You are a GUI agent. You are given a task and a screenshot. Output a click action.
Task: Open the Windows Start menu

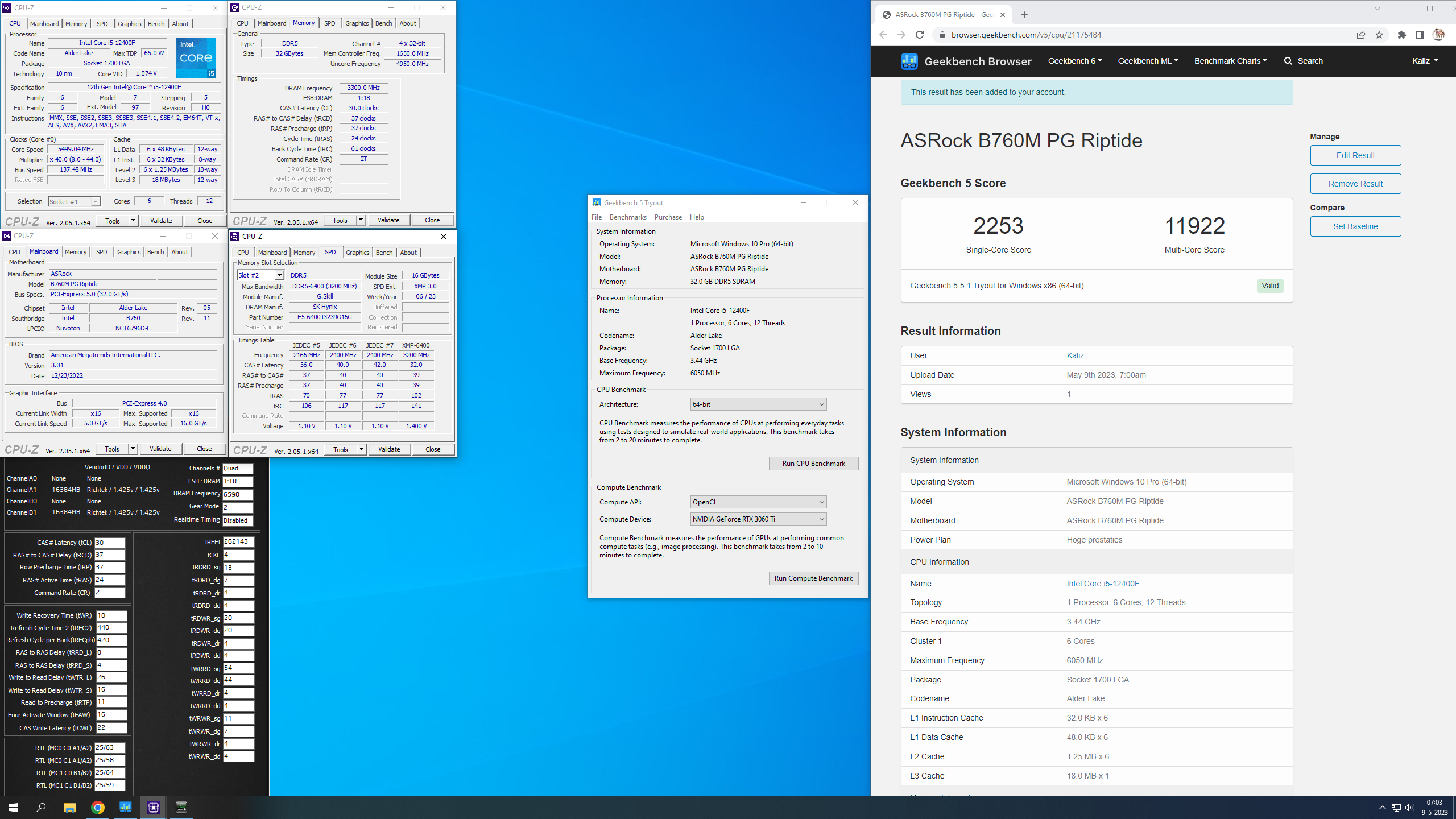tap(14, 807)
